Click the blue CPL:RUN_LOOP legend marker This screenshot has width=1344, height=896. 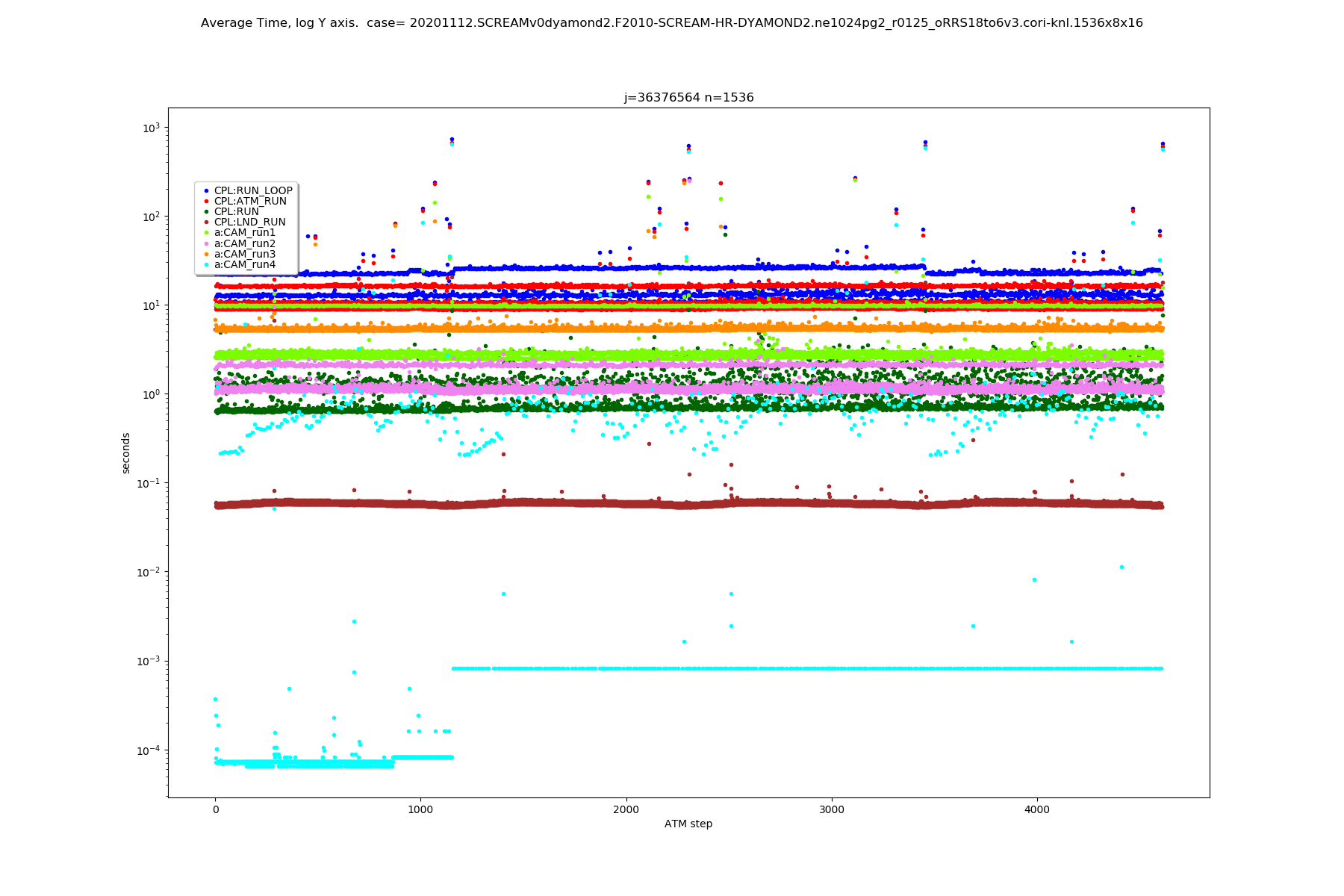click(206, 190)
